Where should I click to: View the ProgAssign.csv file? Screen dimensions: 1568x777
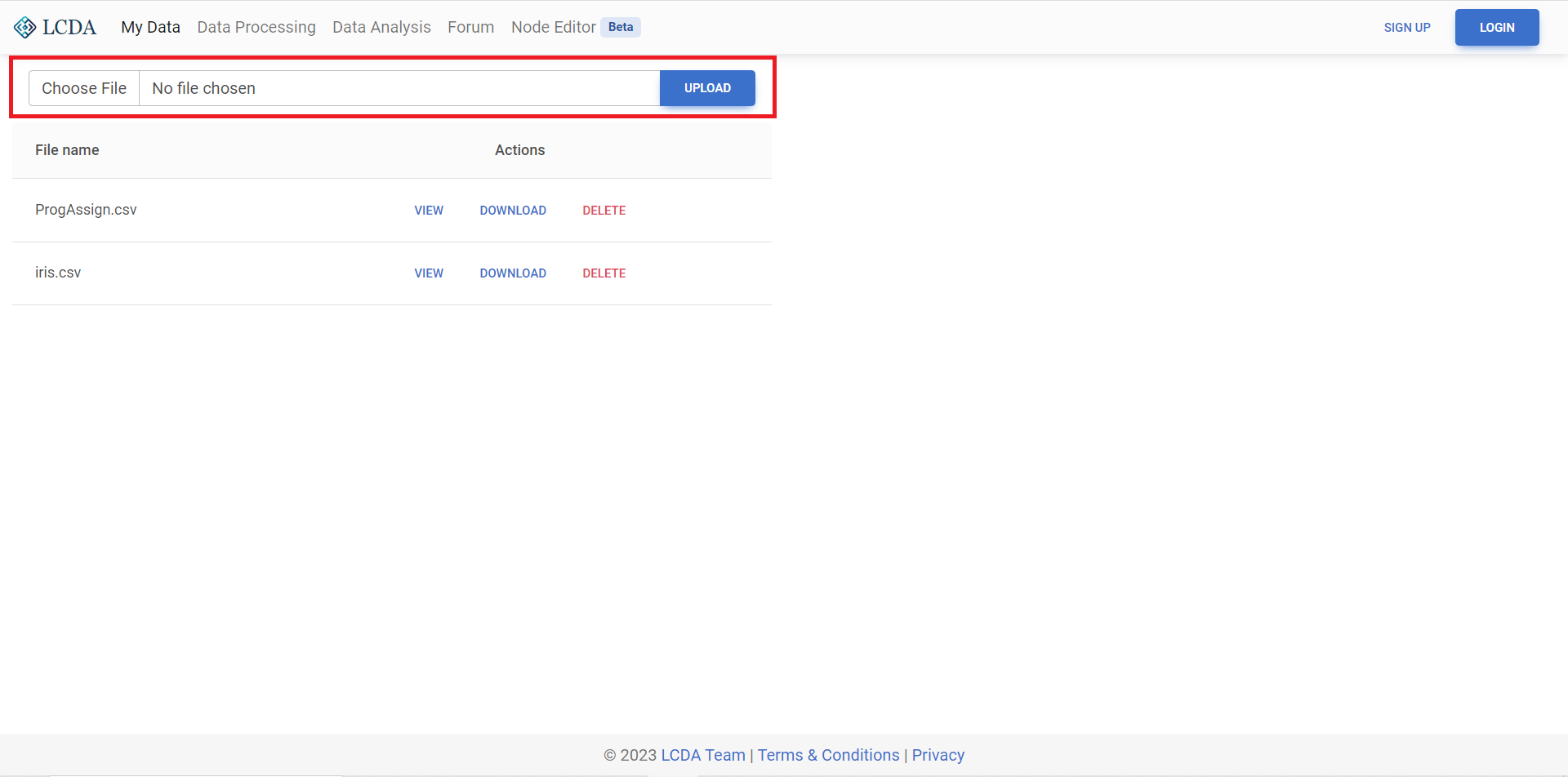(429, 210)
